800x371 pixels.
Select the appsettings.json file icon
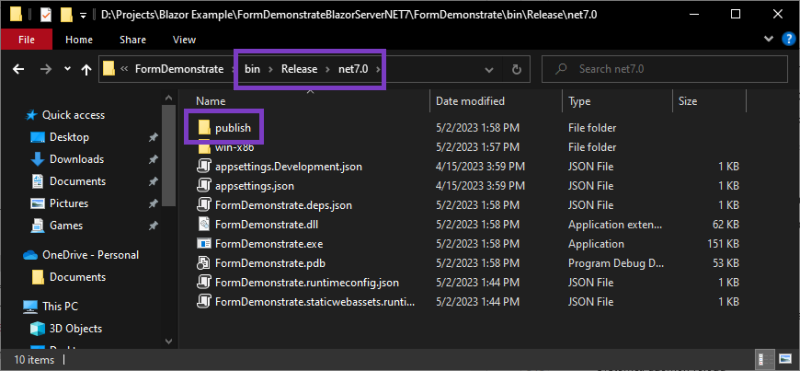tap(204, 186)
